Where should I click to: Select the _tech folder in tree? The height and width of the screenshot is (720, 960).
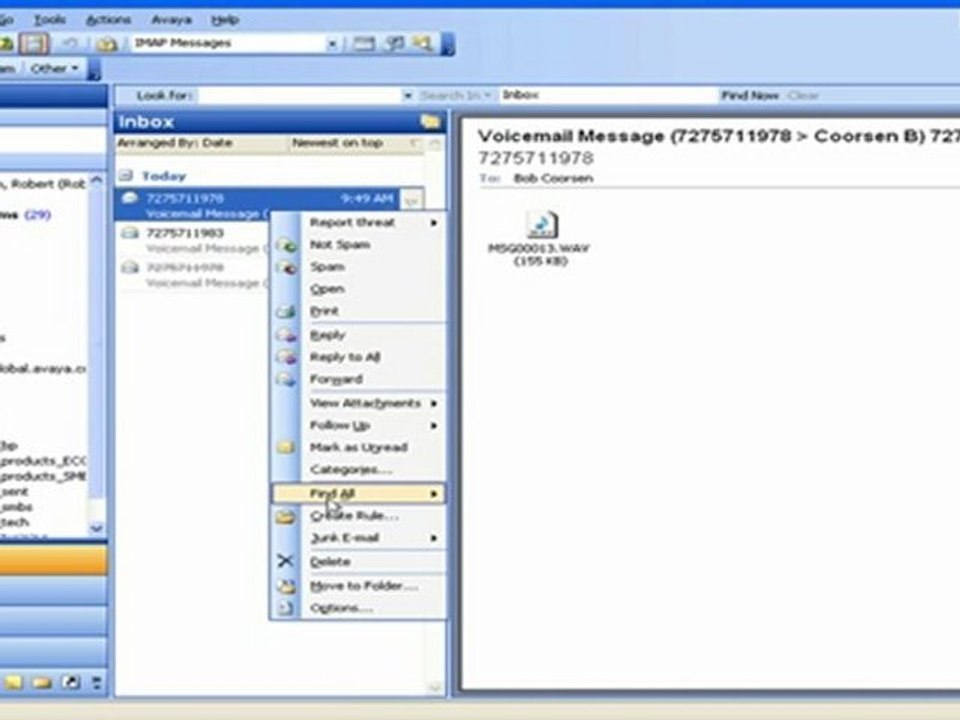pyautogui.click(x=15, y=522)
